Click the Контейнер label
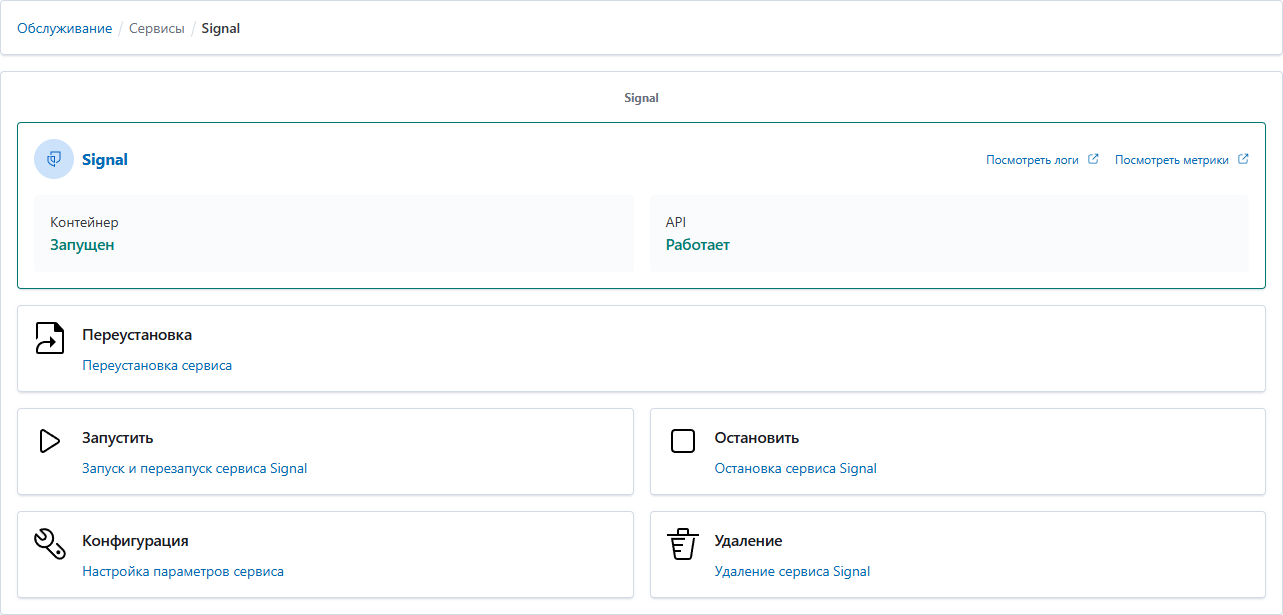The height and width of the screenshot is (615, 1283). (x=84, y=223)
